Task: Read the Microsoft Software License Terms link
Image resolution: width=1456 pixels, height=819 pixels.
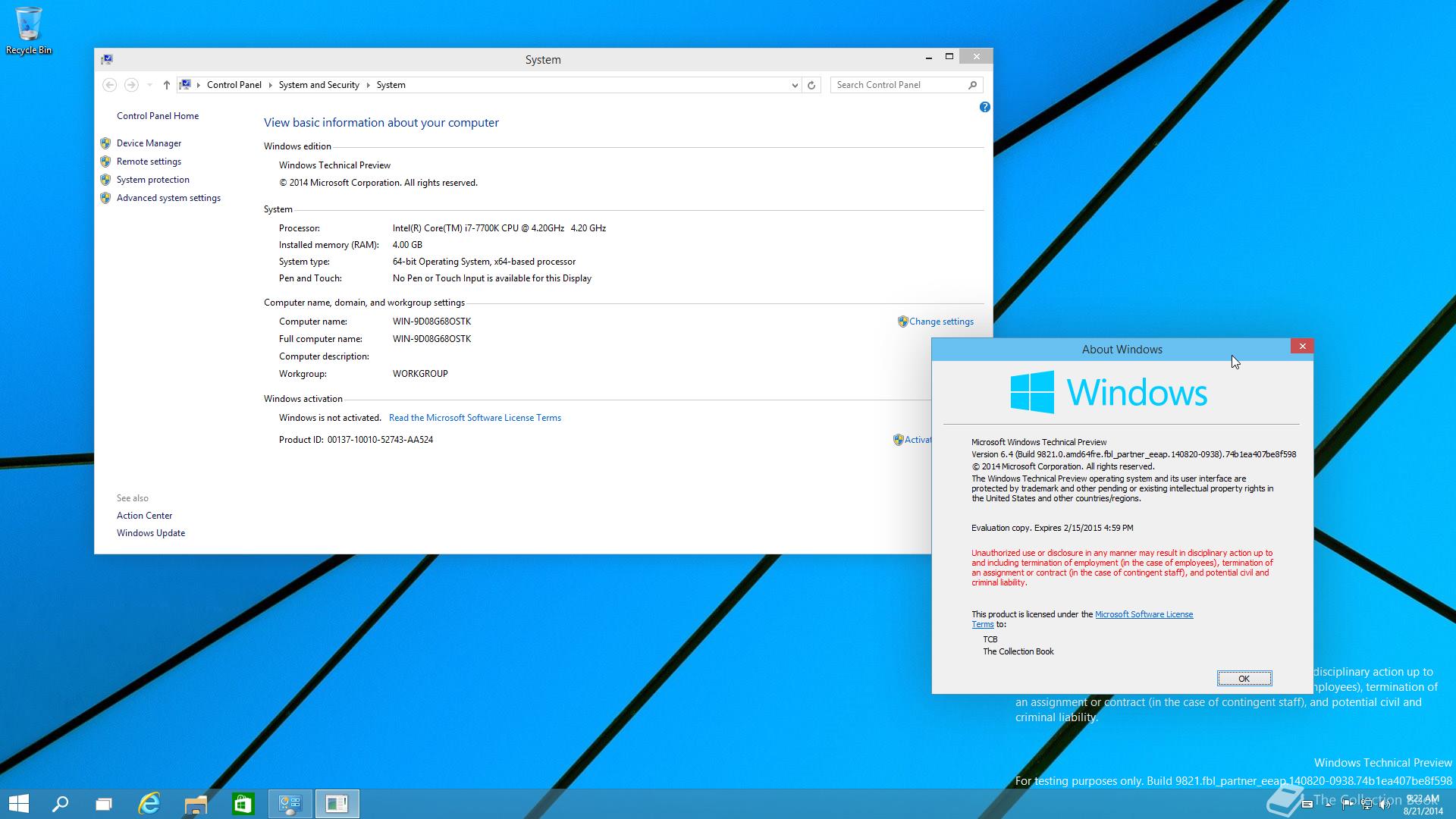Action: click(475, 418)
